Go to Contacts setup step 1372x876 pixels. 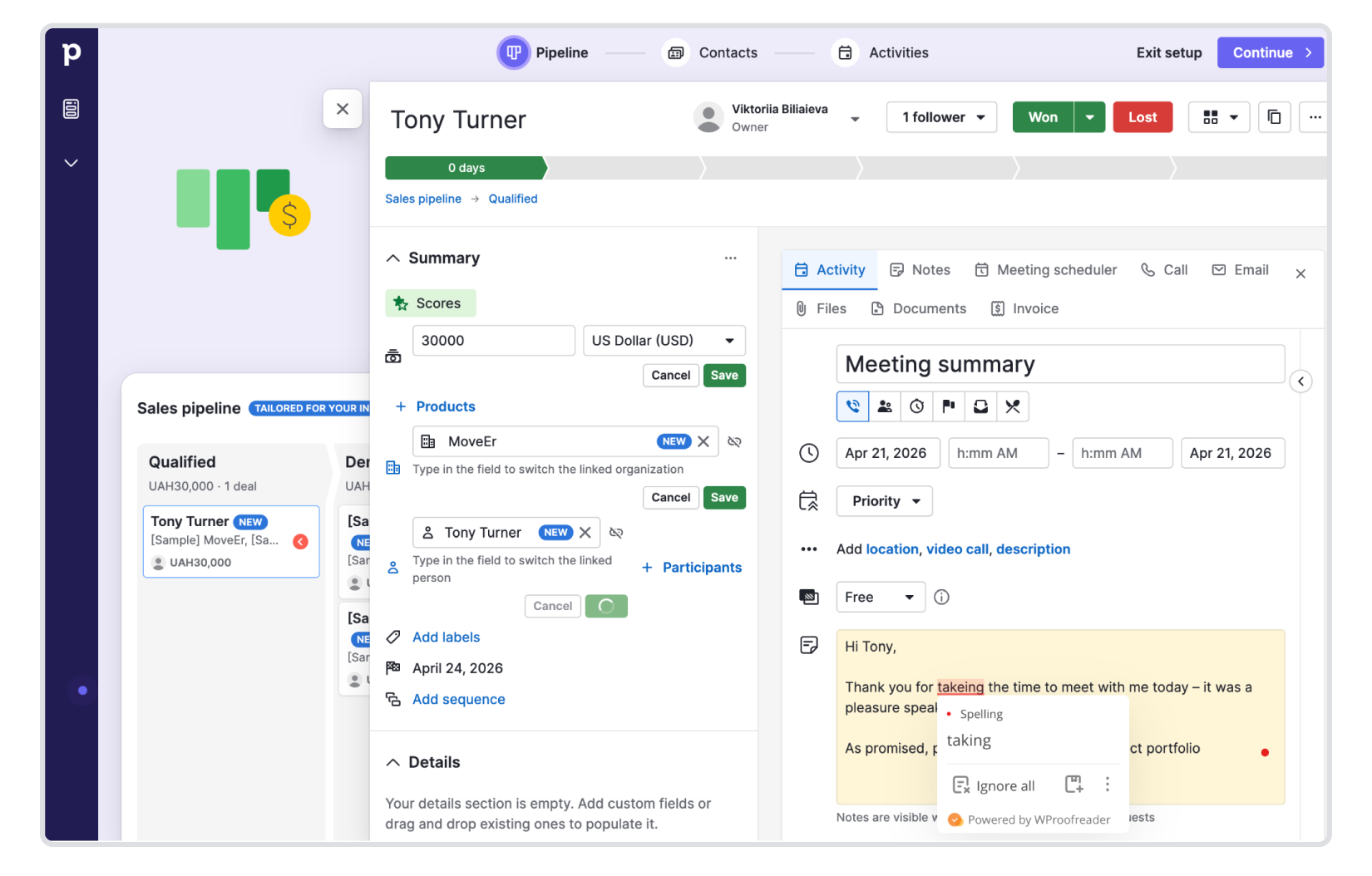click(x=710, y=52)
